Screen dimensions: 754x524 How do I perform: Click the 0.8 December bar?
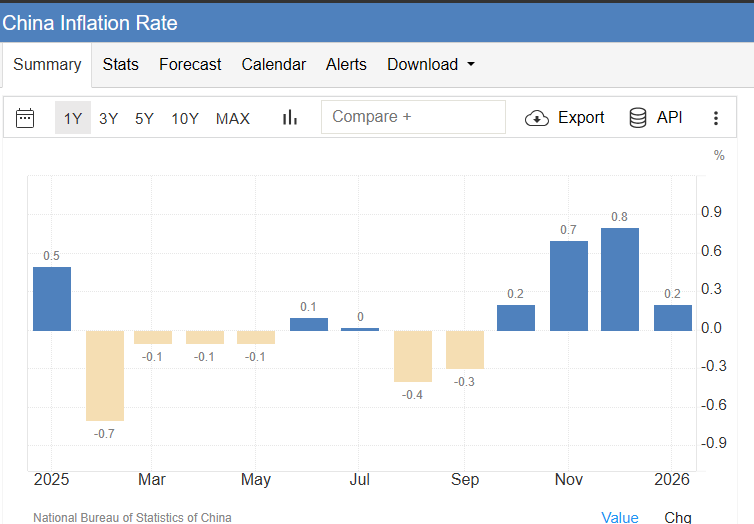620,279
